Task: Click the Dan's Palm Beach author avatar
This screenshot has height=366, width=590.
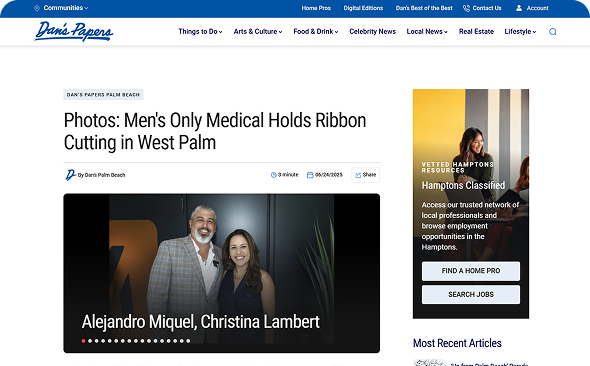Action: click(70, 175)
